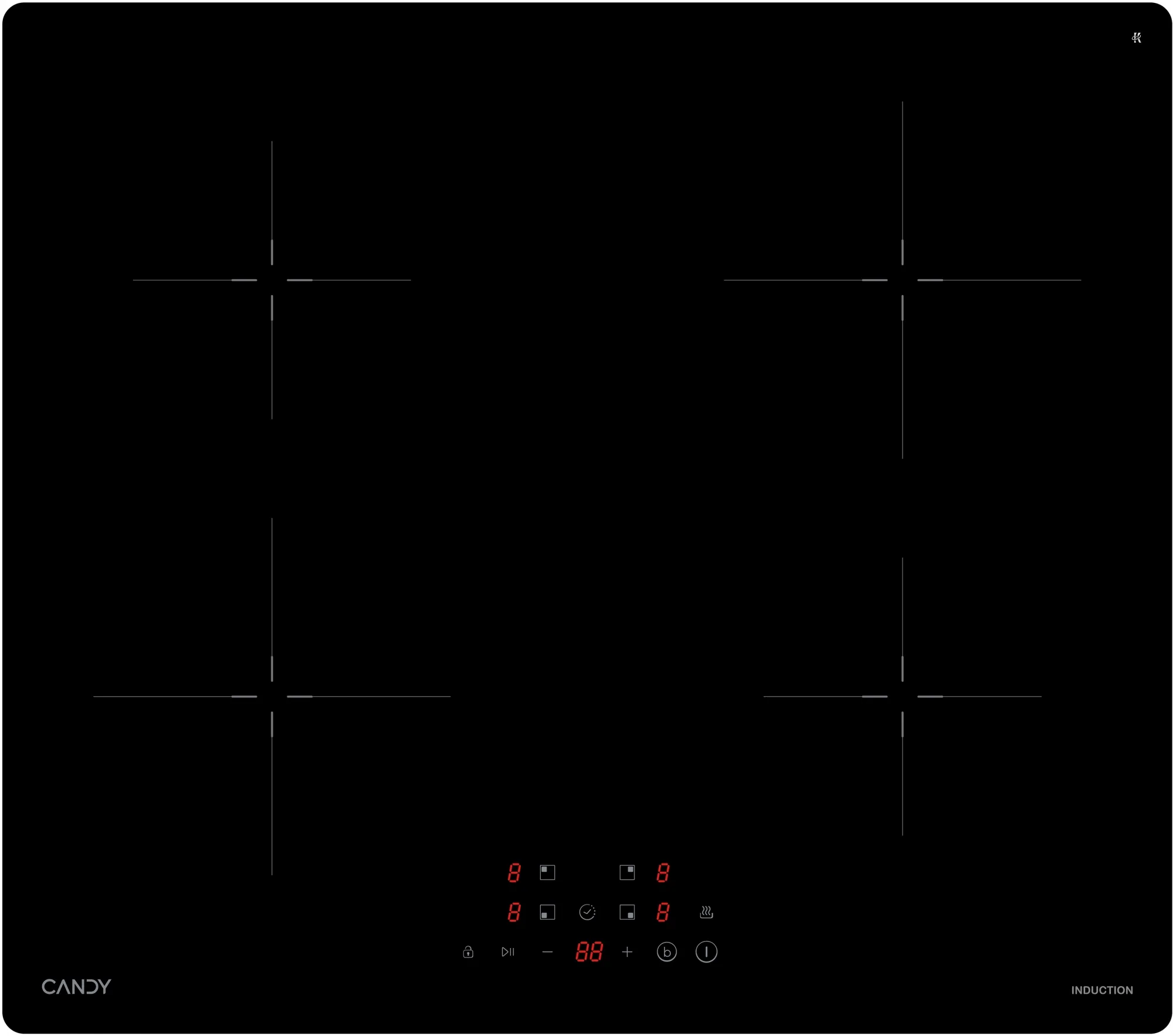This screenshot has height=1036, width=1173.
Task: Tap the central two-digit timer display
Action: 589,952
